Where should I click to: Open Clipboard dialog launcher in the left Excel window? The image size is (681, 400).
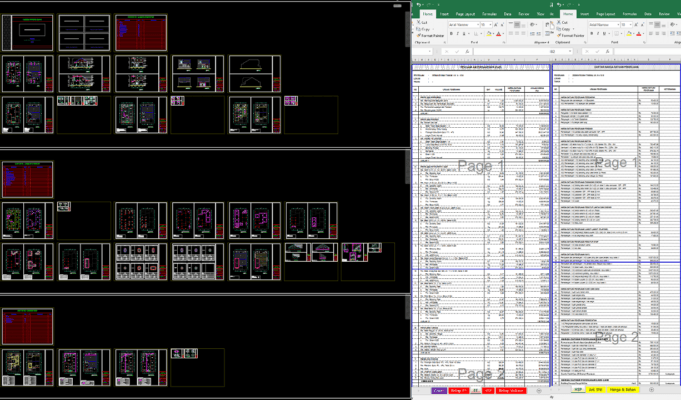tap(444, 42)
